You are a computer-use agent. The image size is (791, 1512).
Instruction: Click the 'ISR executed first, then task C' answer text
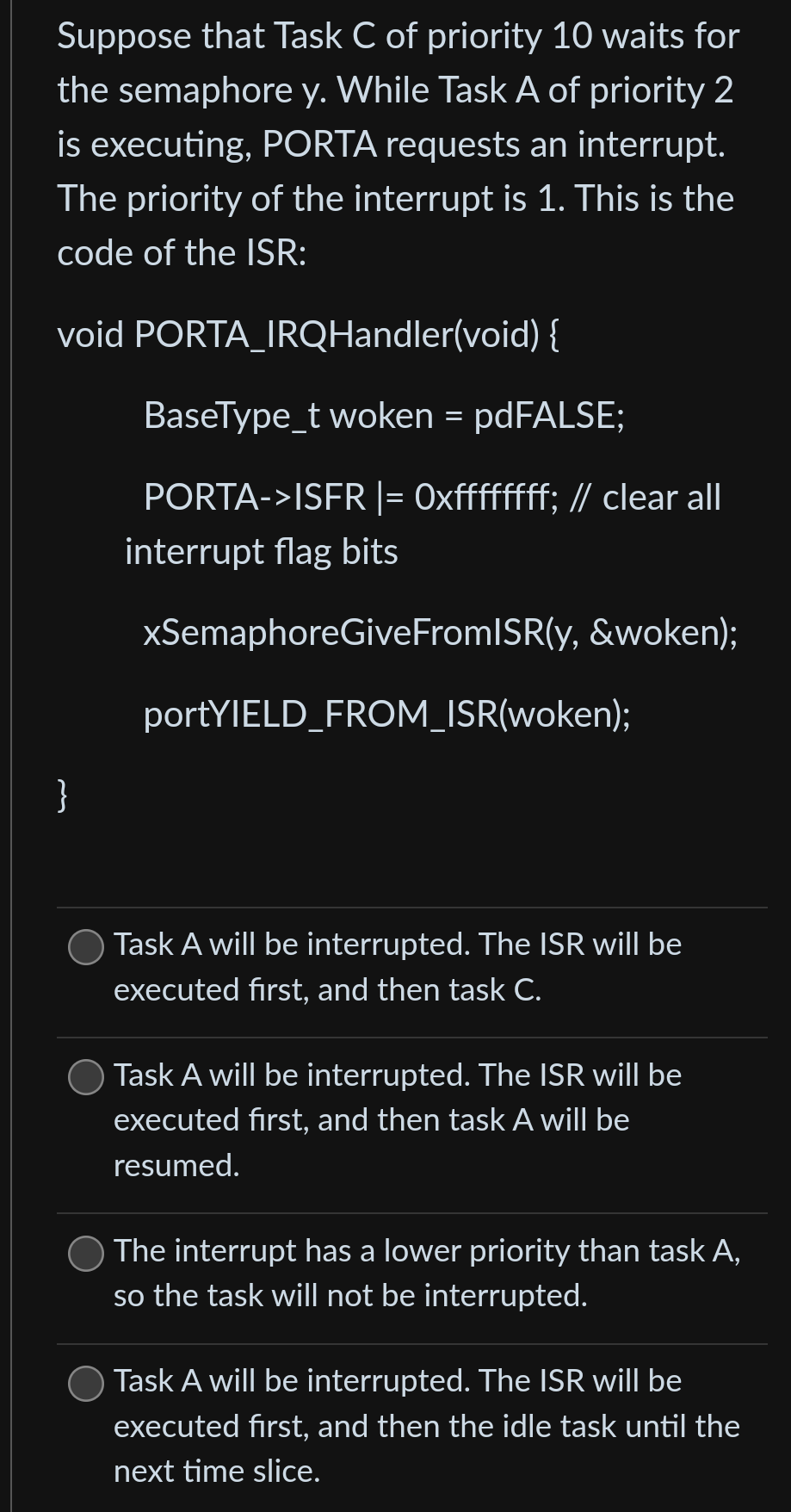point(396,966)
